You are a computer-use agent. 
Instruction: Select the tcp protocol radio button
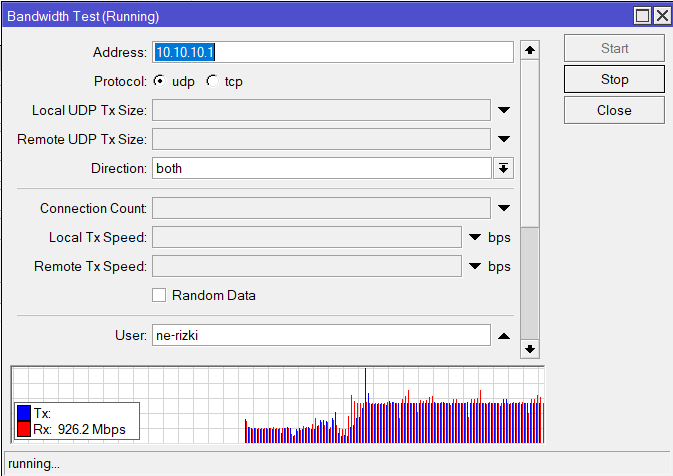pos(212,81)
